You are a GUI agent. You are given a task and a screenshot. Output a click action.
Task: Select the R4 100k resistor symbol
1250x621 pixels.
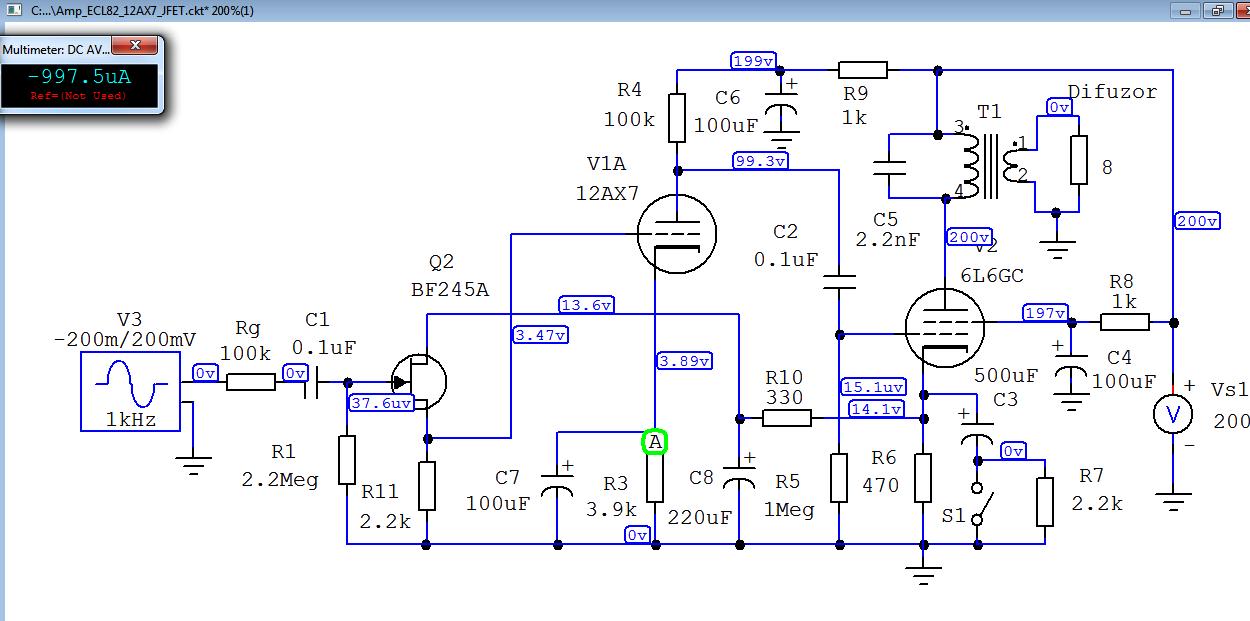[x=677, y=118]
